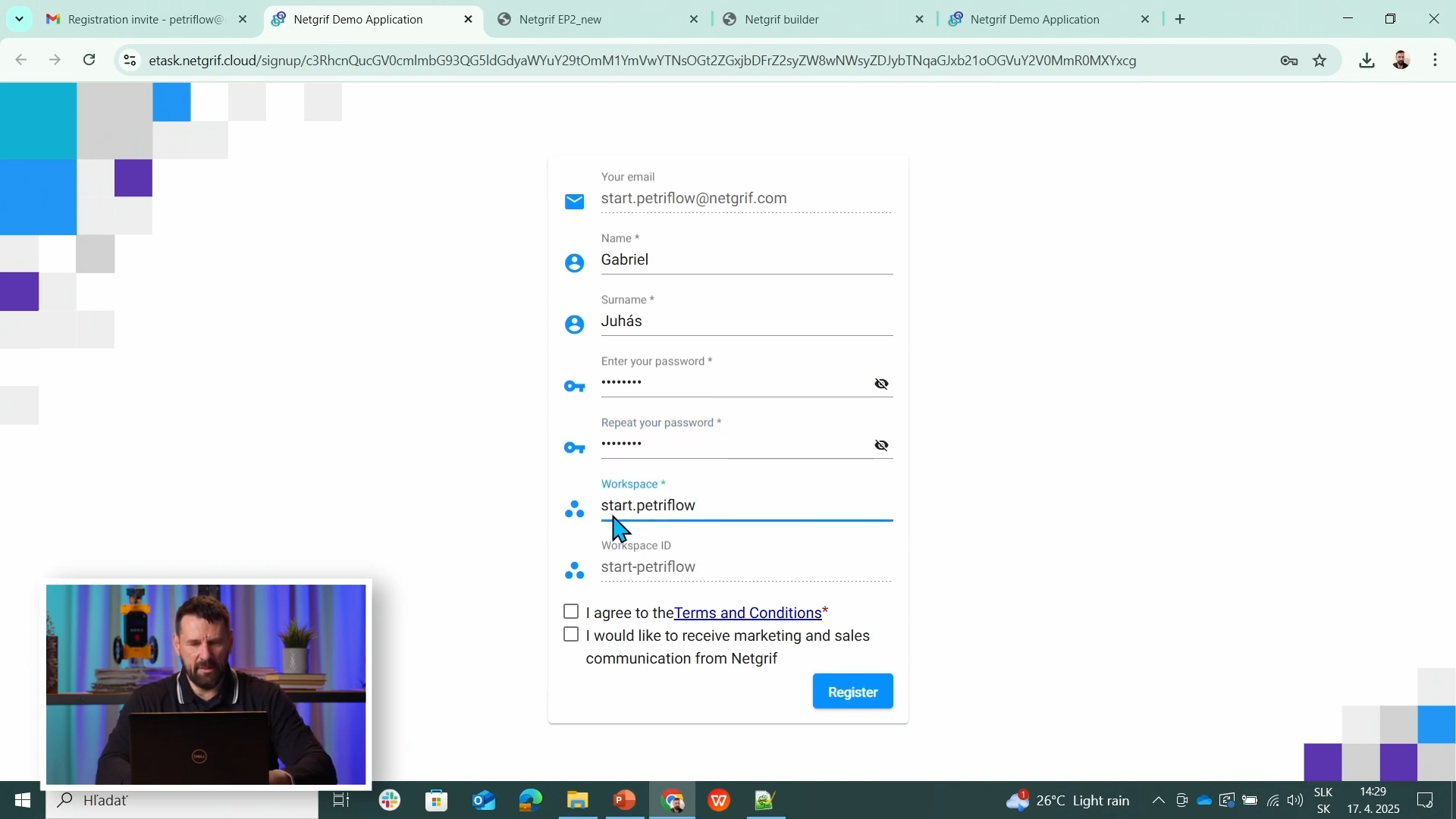Click the Register button
The width and height of the screenshot is (1456, 819).
852,692
